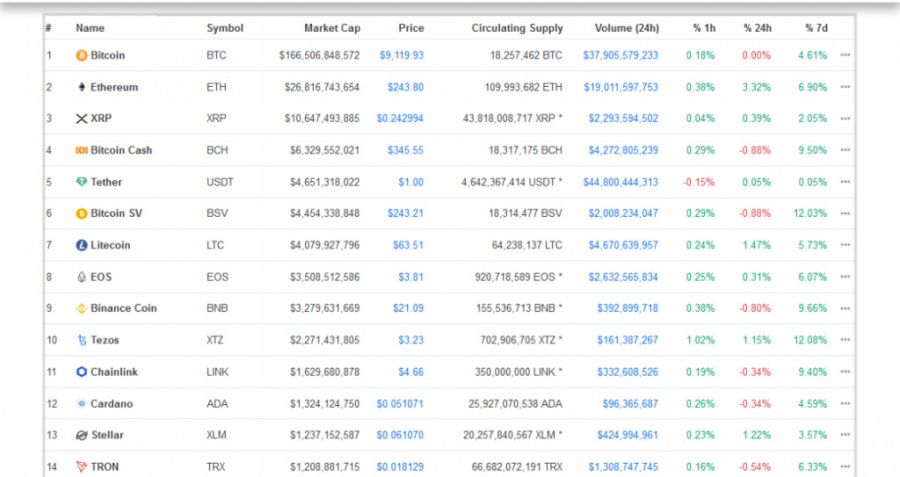The height and width of the screenshot is (477, 900).
Task: Click the TRON triangle logo icon
Action: tap(82, 467)
